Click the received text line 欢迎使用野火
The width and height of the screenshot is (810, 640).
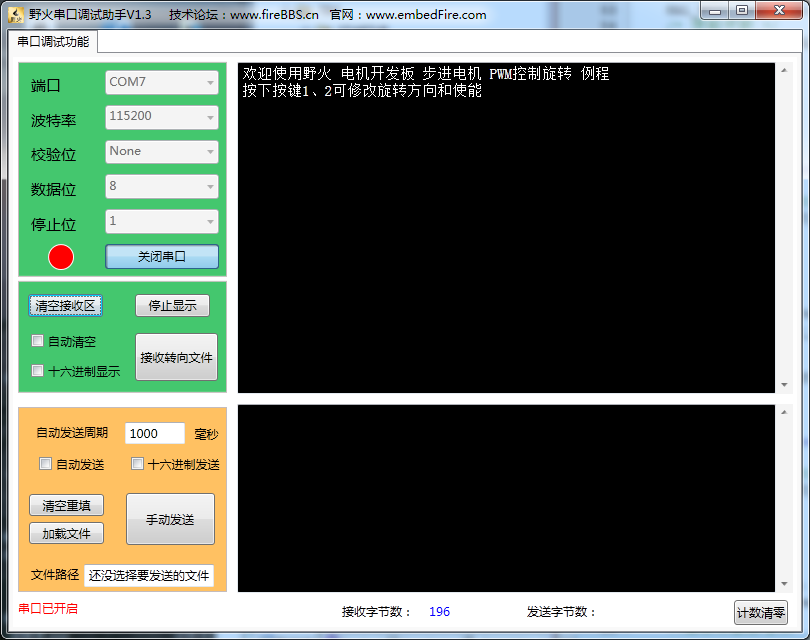click(426, 73)
